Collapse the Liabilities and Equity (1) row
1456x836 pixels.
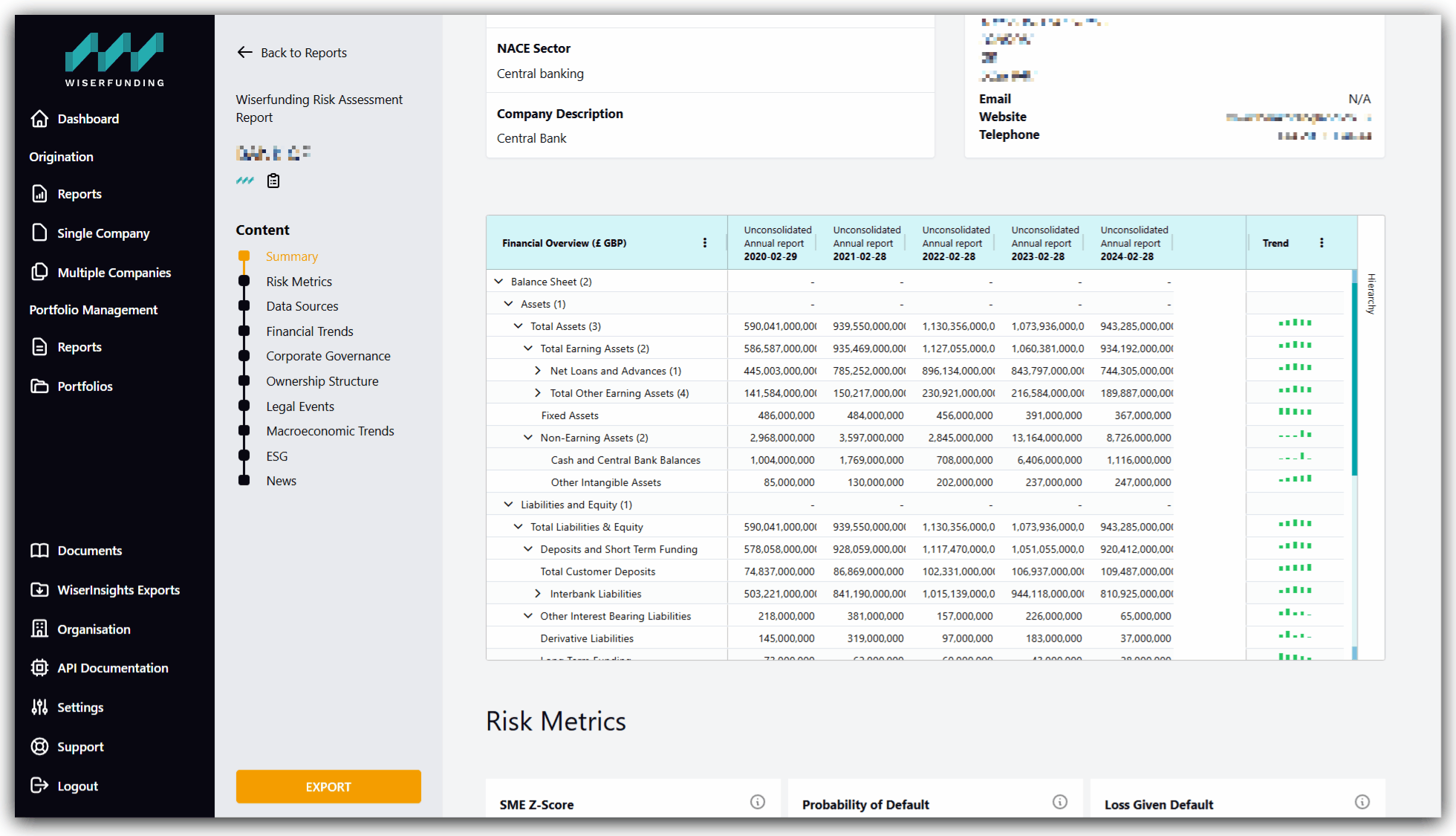pyautogui.click(x=509, y=505)
